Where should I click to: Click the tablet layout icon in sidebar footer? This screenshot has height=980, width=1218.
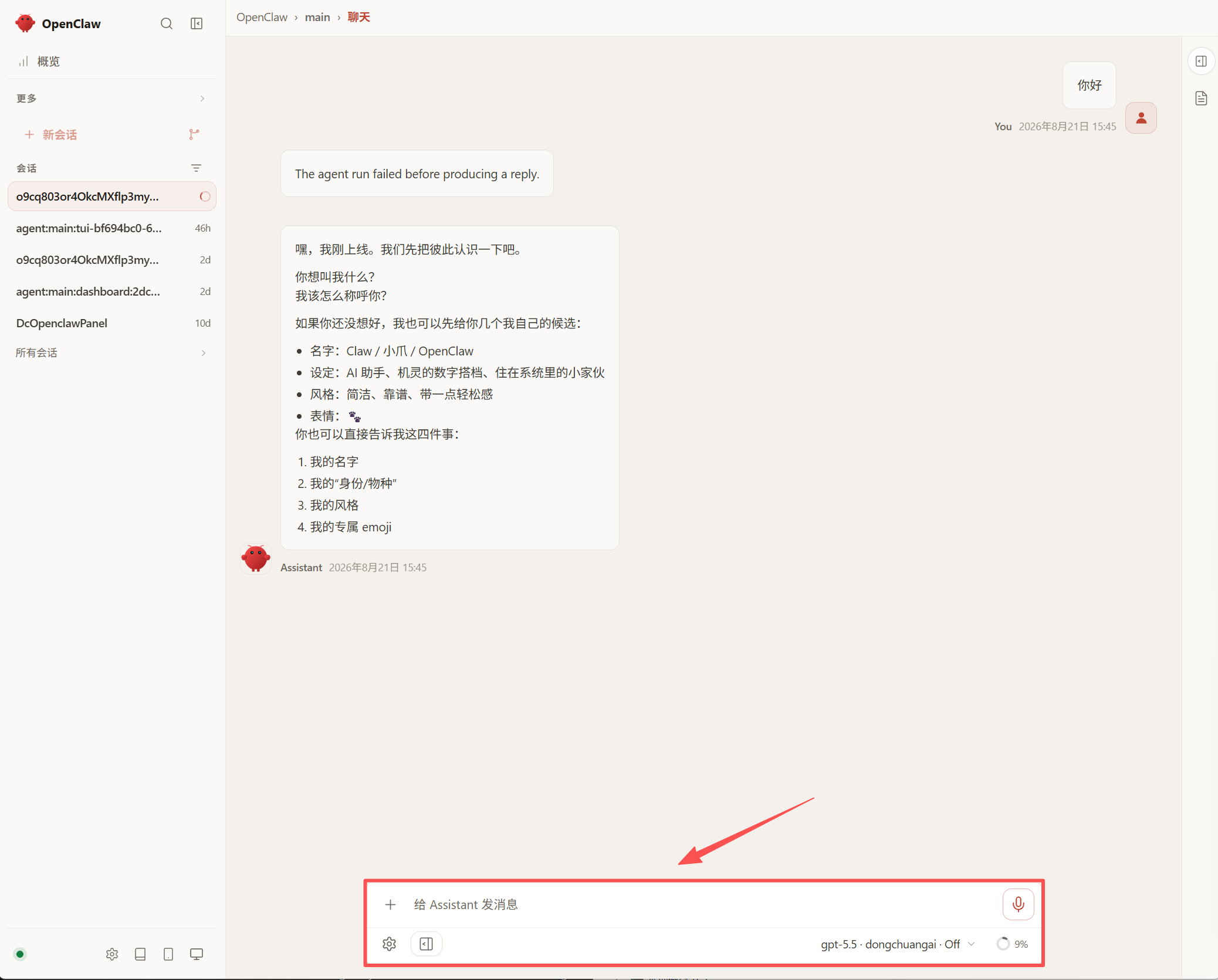click(140, 954)
